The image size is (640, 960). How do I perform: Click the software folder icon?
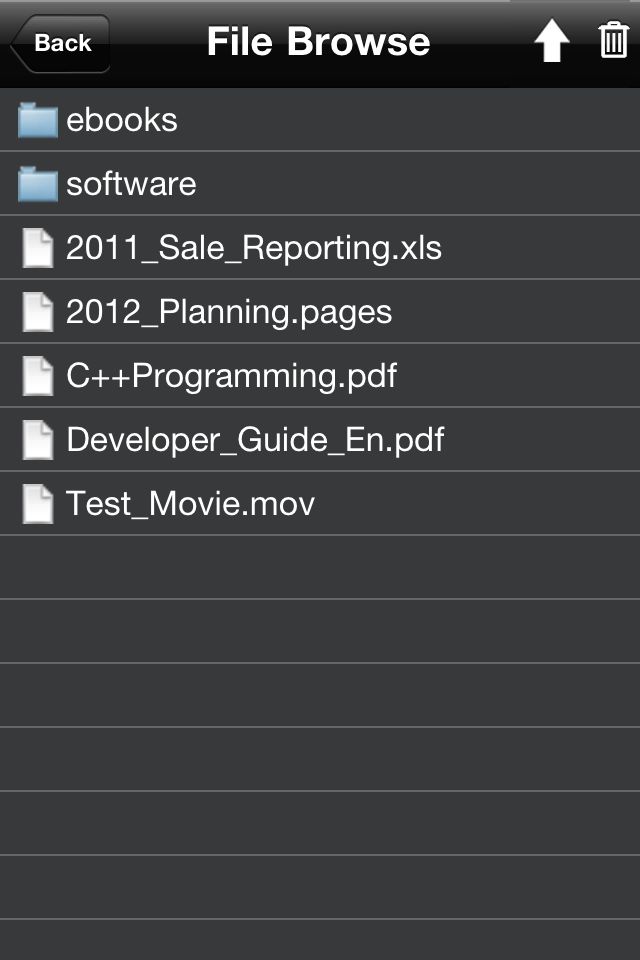coord(38,184)
